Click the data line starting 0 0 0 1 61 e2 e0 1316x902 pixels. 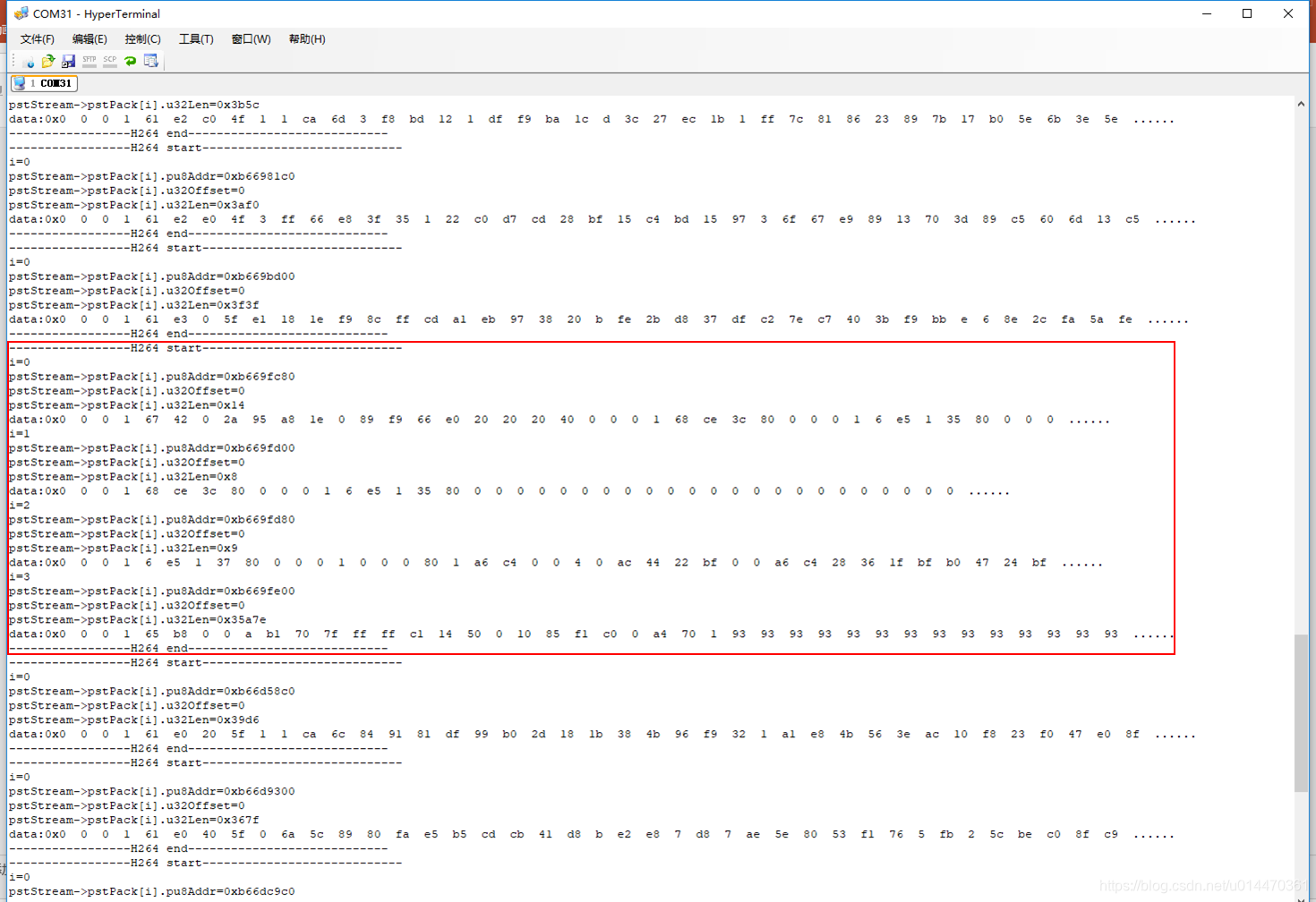pos(602,219)
